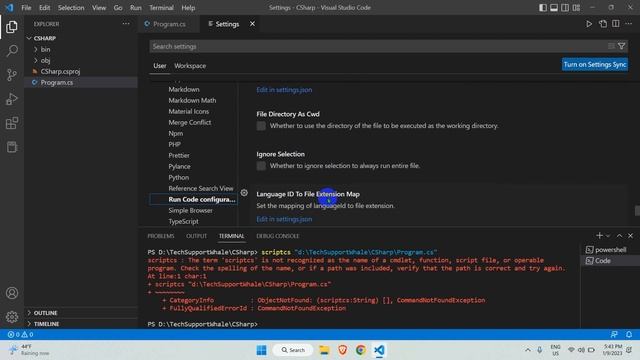Show hidden system tray icons chevron
Image resolution: width=640 pixels, height=360 pixels.
[x=528, y=350]
